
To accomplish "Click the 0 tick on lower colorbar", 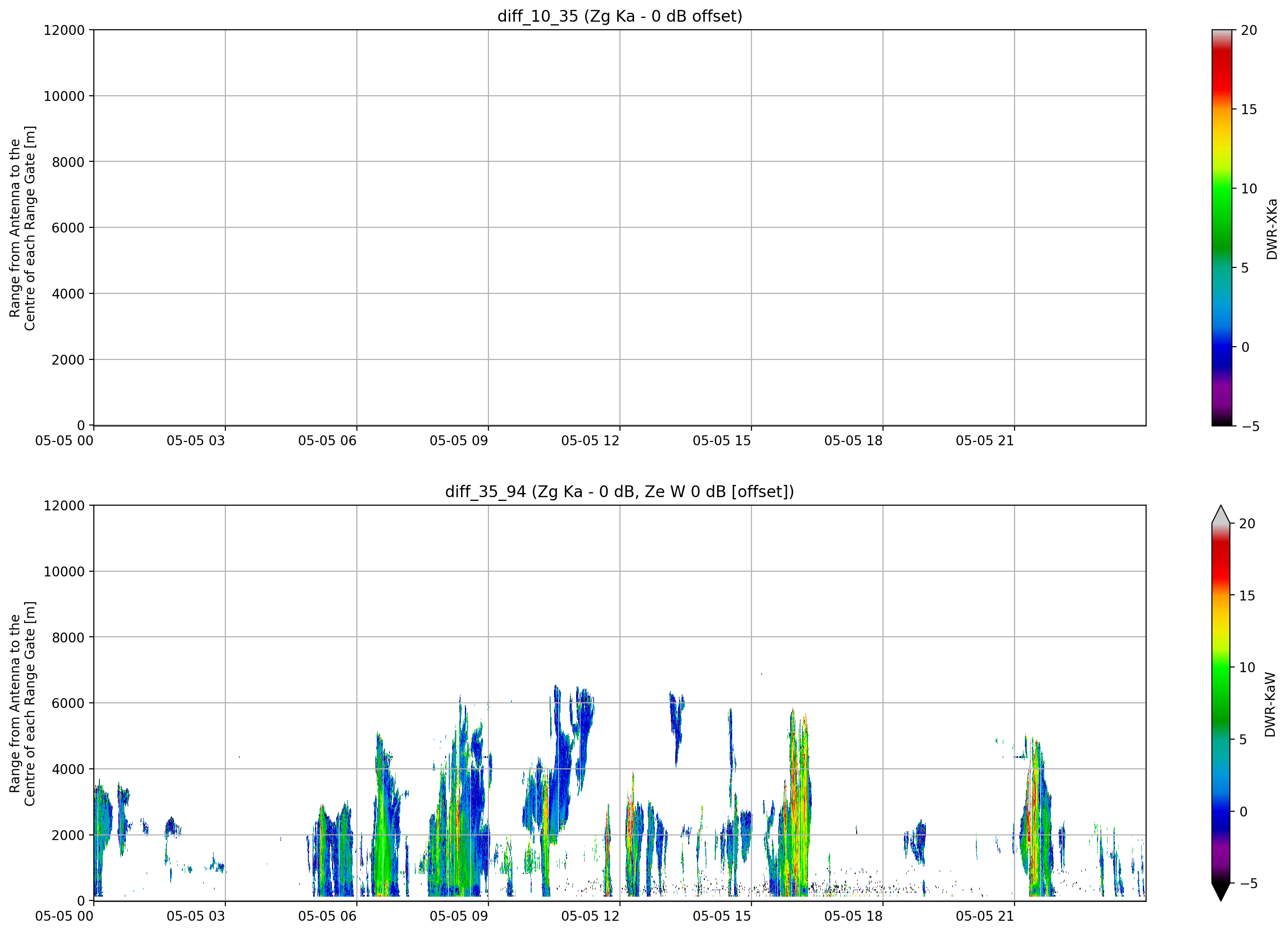I will [x=1243, y=812].
